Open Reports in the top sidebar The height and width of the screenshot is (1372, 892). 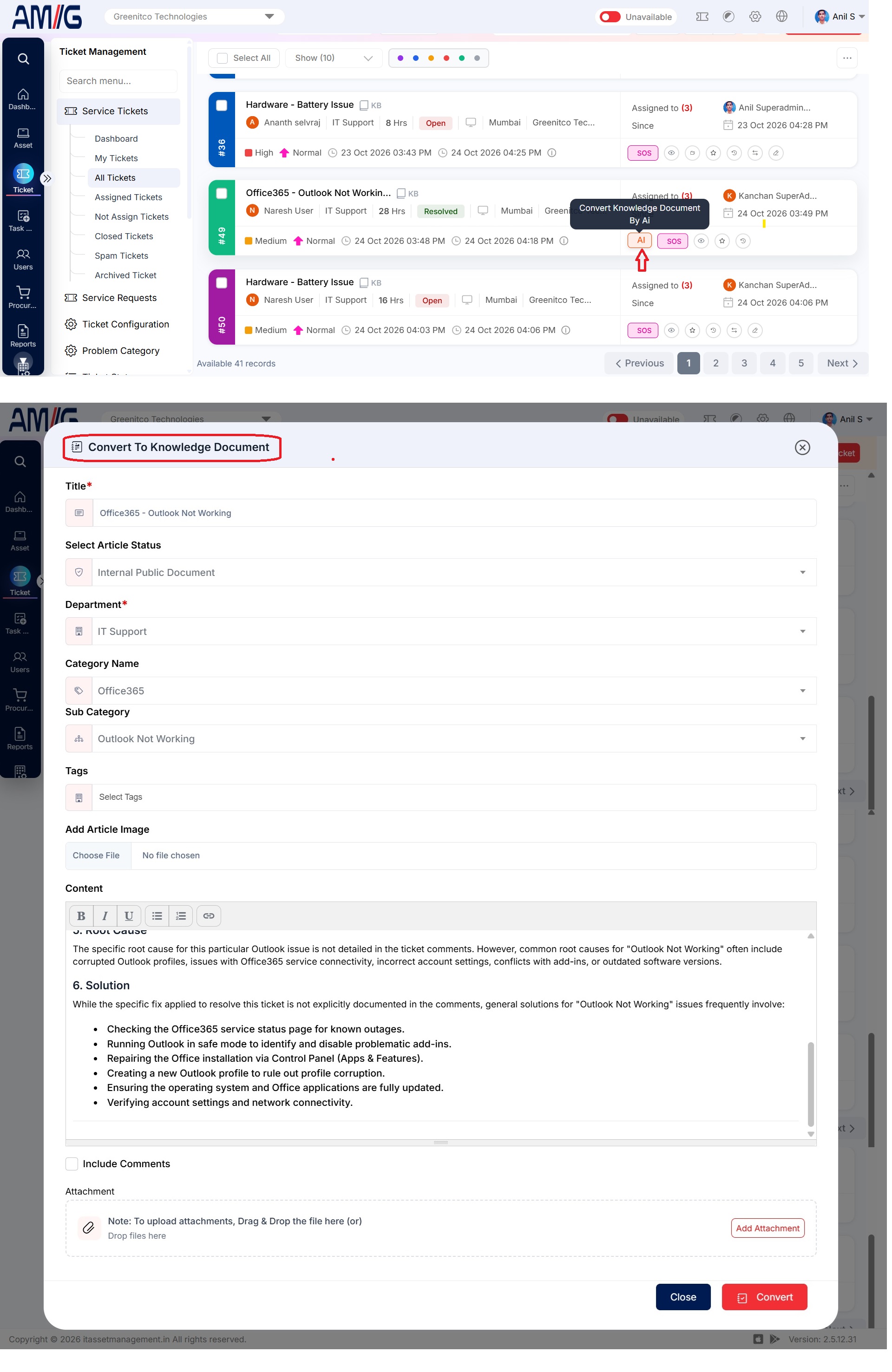click(x=23, y=336)
